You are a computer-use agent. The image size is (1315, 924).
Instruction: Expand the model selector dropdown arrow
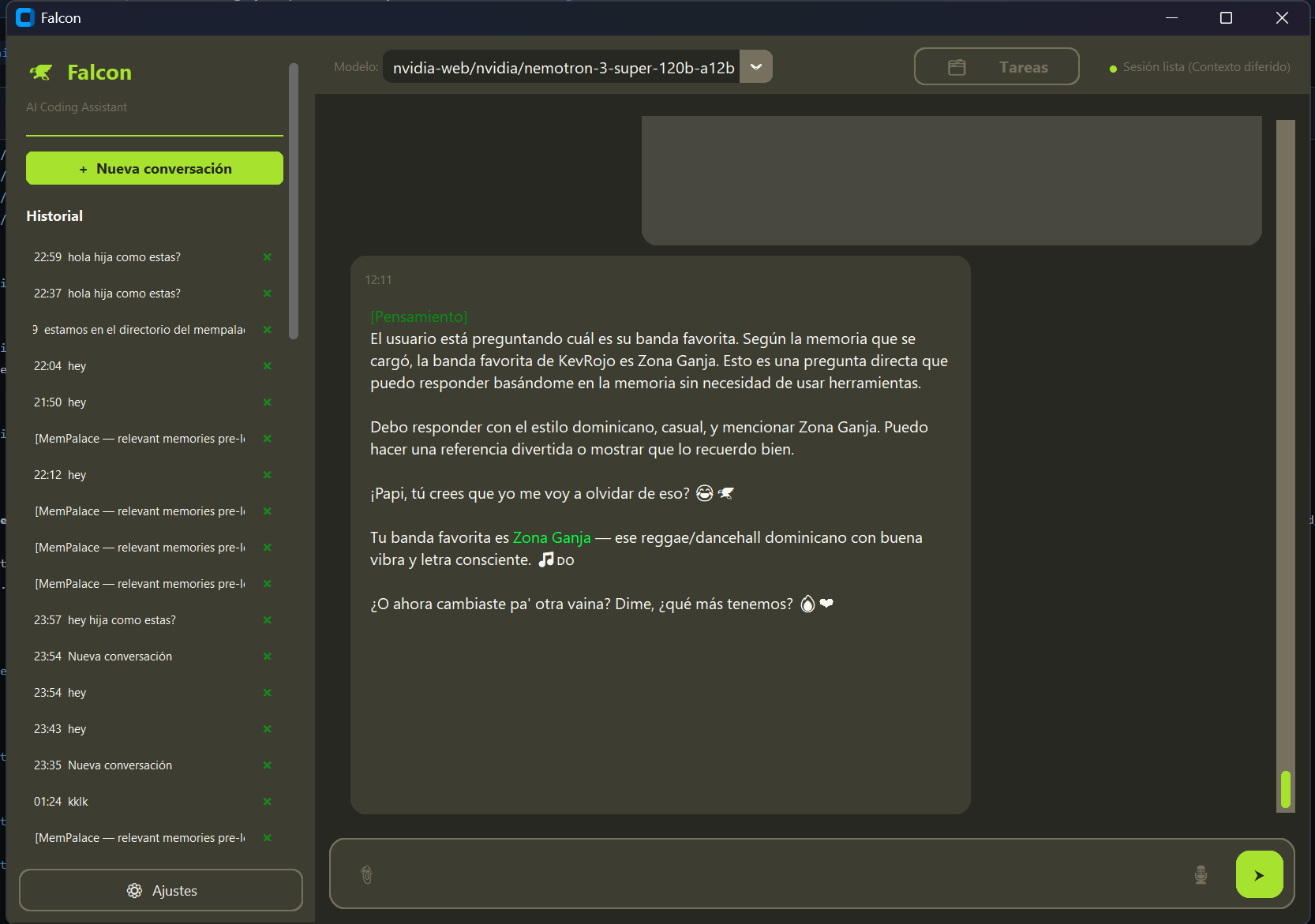click(x=756, y=67)
